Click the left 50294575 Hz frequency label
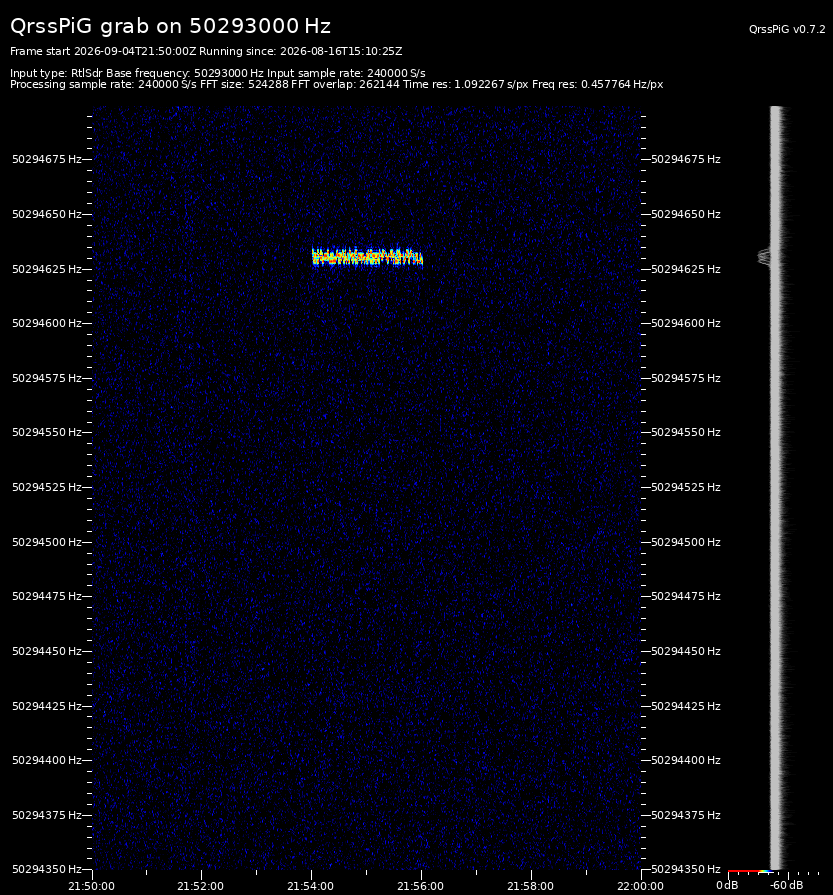The width and height of the screenshot is (833, 895). (x=47, y=378)
